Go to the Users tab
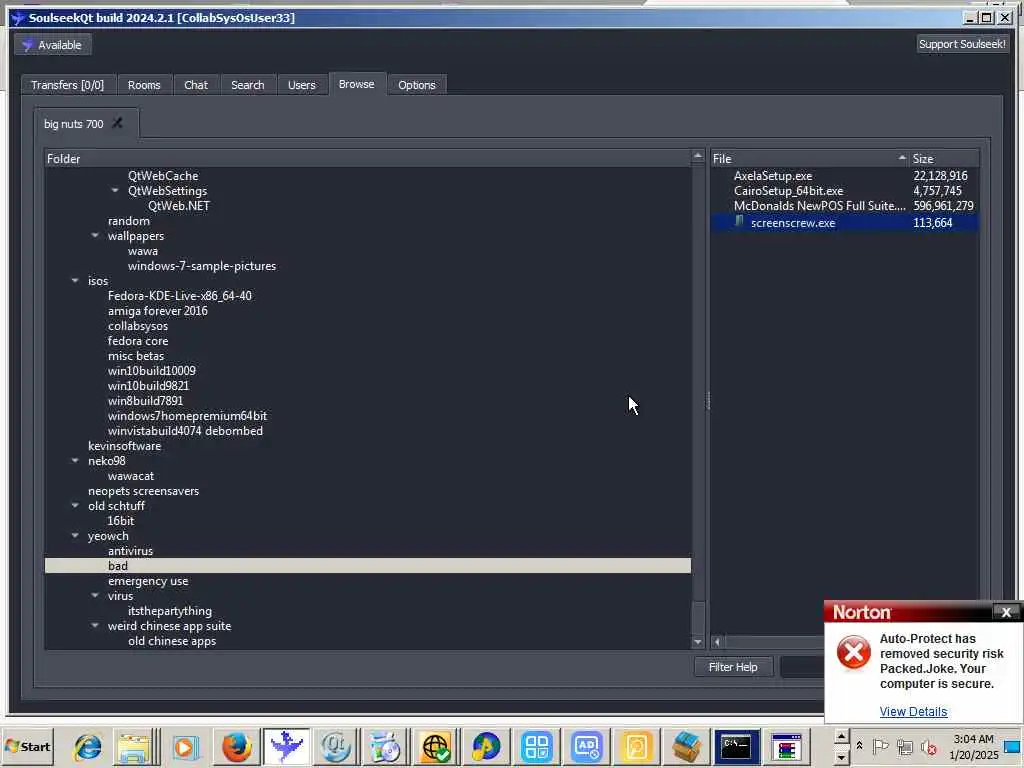 [x=302, y=85]
